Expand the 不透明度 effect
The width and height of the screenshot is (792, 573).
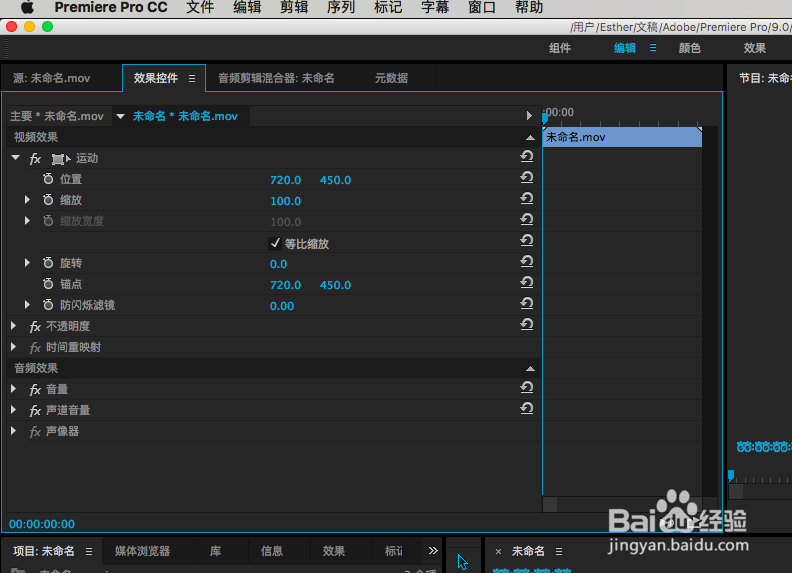(14, 326)
